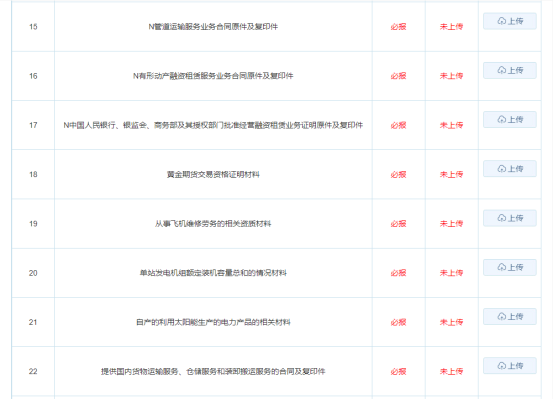
Task: Click 提供国内货物运输服务 document name text
Action: pos(213,371)
